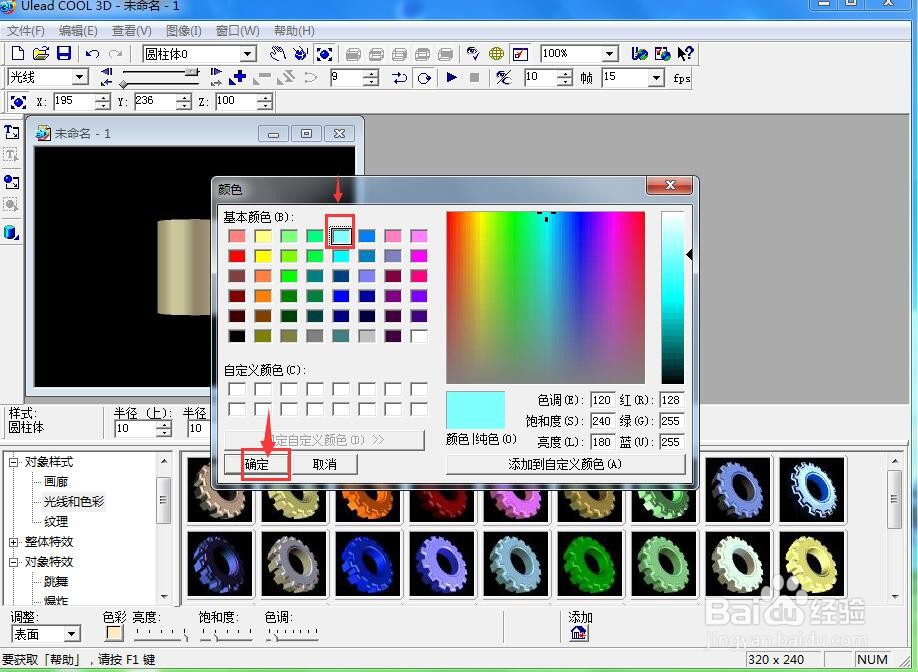The height and width of the screenshot is (672, 918).
Task: Pick the white basic color swatch
Action: pyautogui.click(x=419, y=336)
